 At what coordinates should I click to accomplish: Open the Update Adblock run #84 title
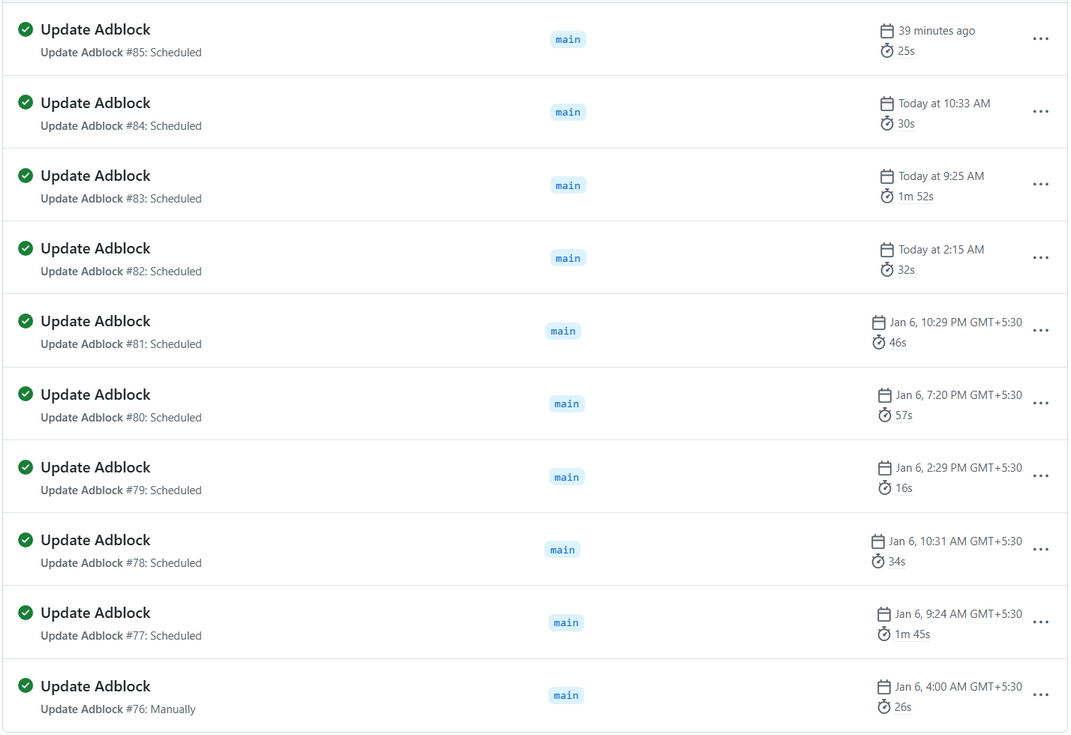(95, 103)
